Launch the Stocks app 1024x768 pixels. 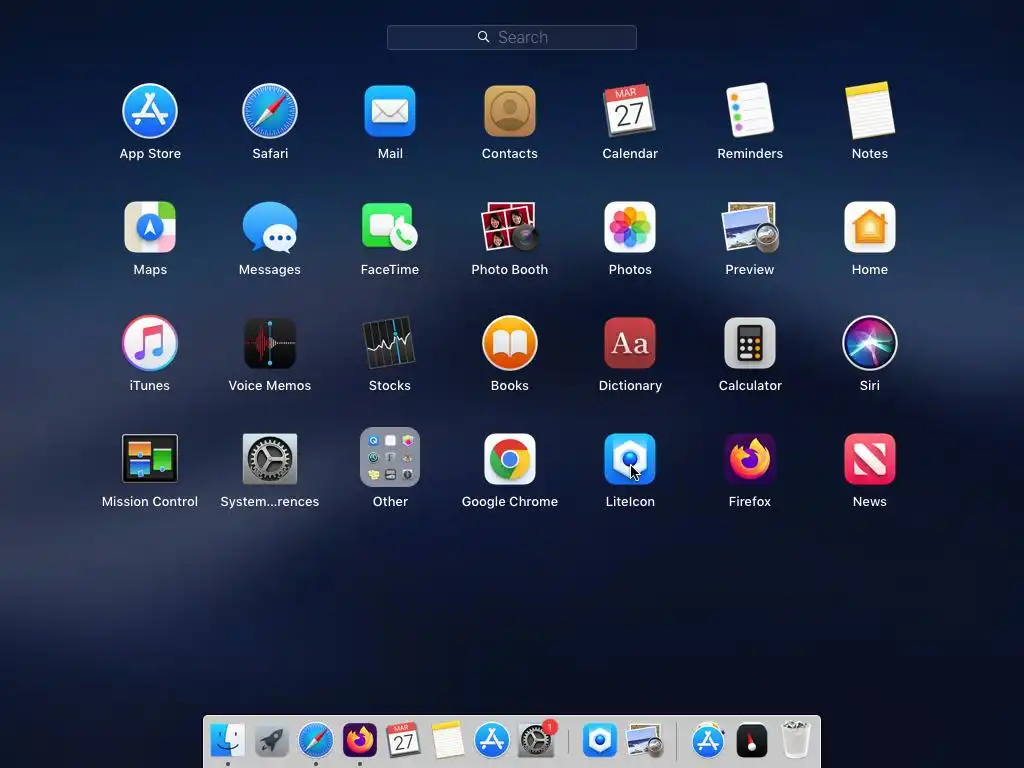pyautogui.click(x=390, y=343)
